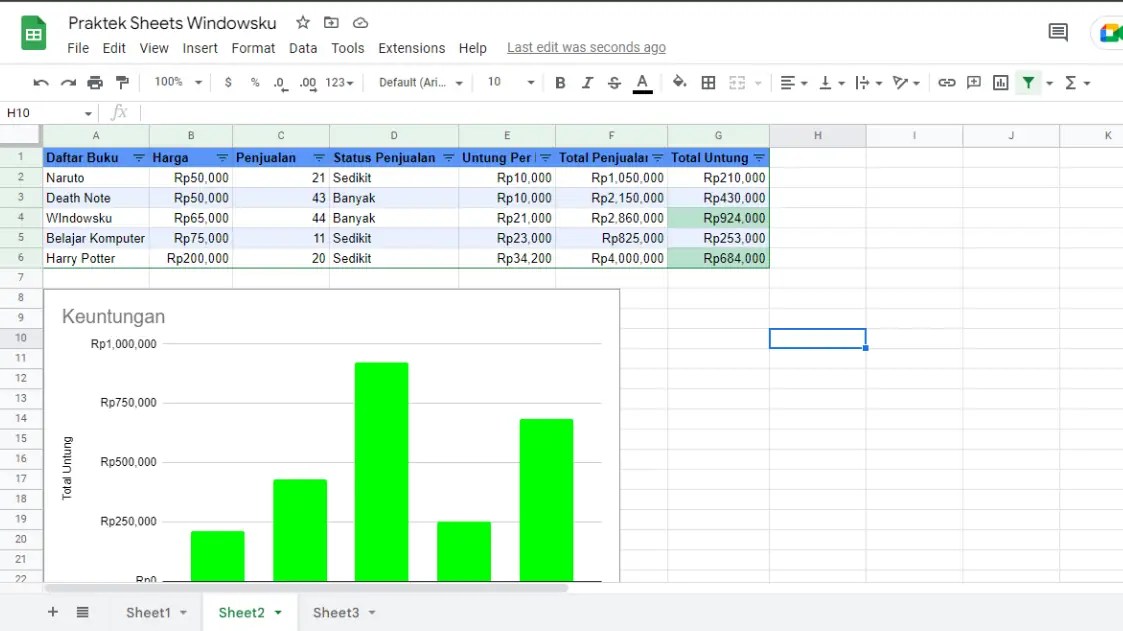
Task: Open comment history icon
Action: (x=1058, y=32)
